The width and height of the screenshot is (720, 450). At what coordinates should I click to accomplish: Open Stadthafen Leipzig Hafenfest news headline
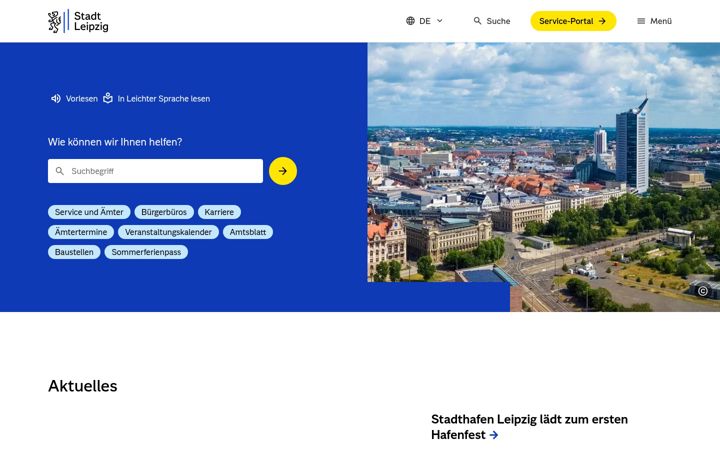529,427
